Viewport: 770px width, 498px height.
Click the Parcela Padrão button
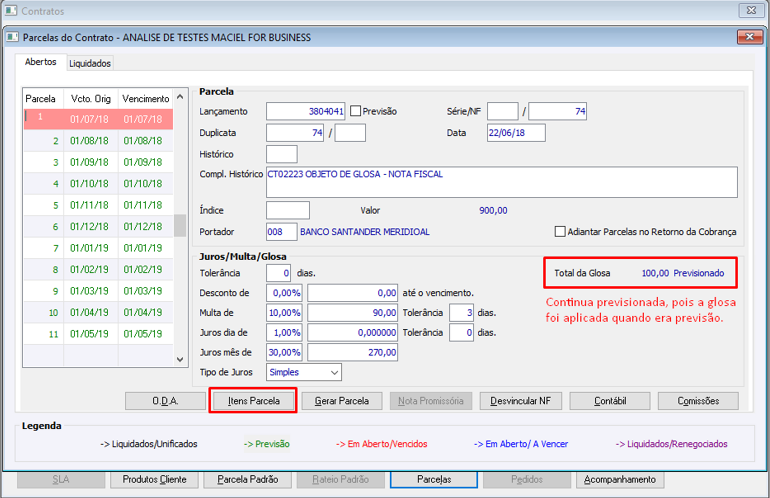(248, 479)
